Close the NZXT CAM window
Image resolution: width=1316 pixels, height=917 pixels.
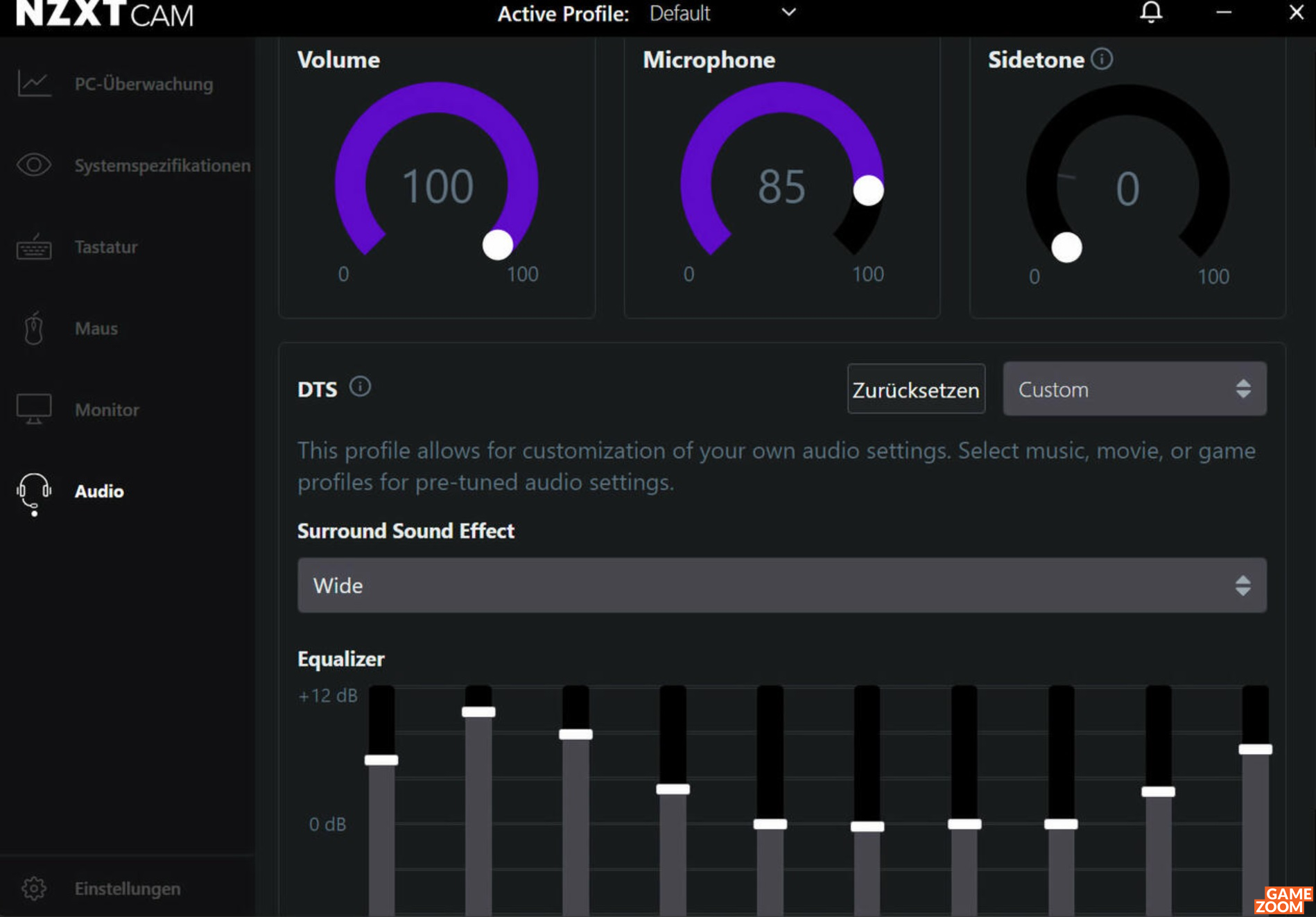pos(1296,12)
